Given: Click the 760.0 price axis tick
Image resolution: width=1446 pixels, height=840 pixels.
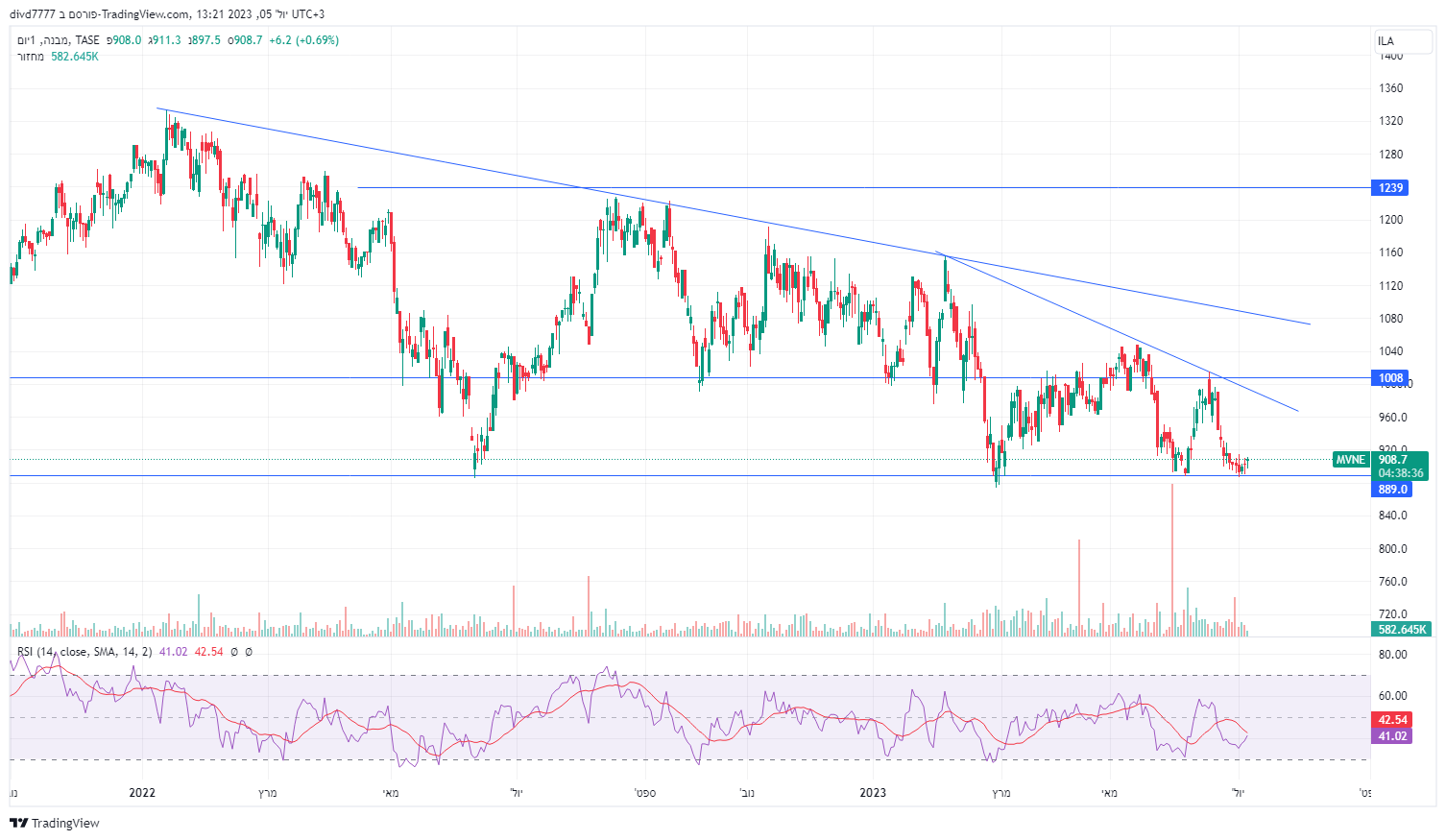Looking at the screenshot, I should coord(1393,582).
